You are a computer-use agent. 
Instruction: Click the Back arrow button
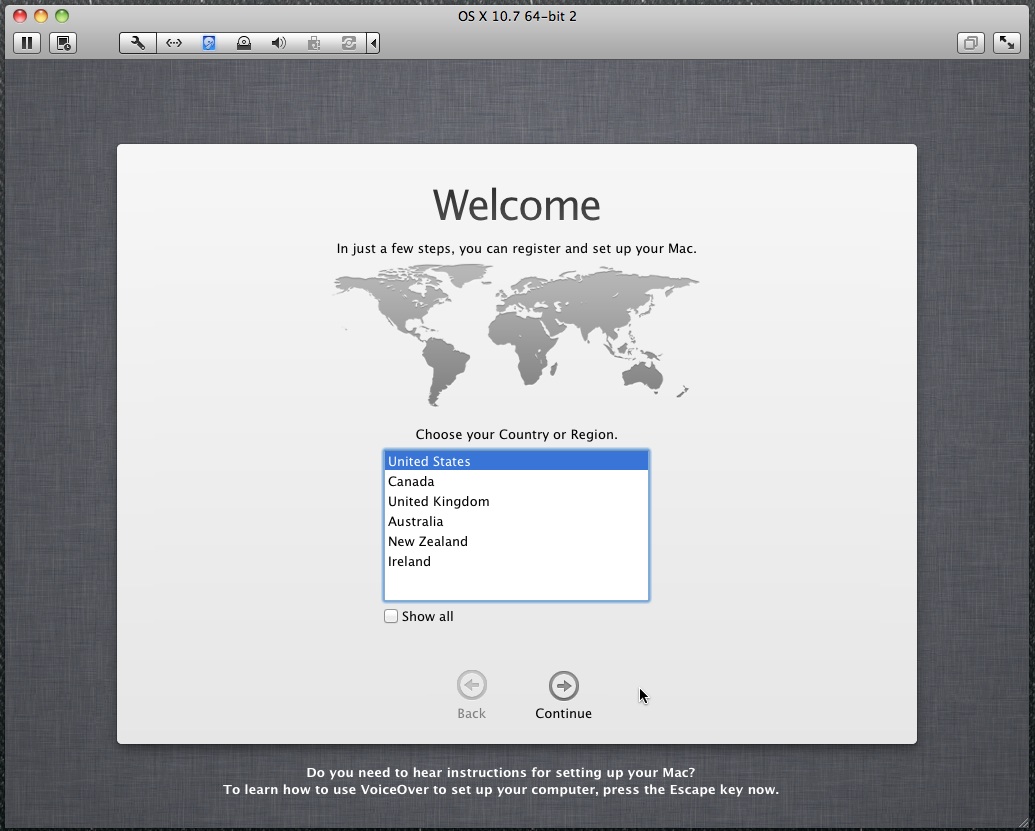(x=472, y=686)
